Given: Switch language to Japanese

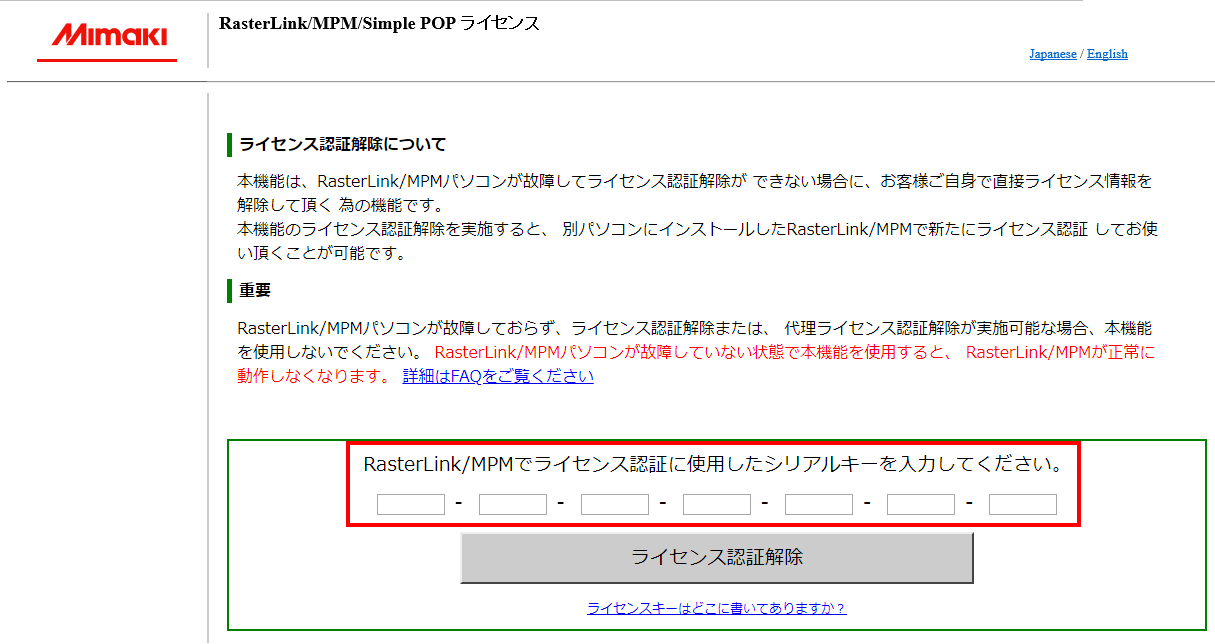Looking at the screenshot, I should [1053, 54].
